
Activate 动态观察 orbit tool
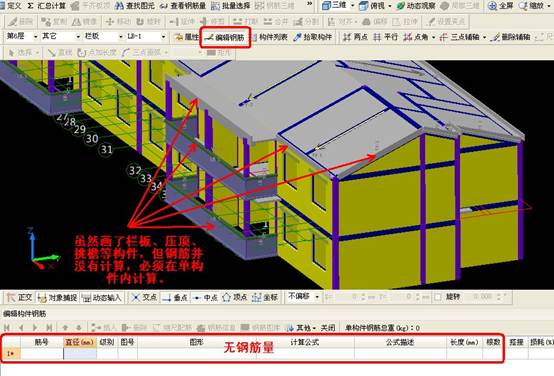click(x=417, y=6)
